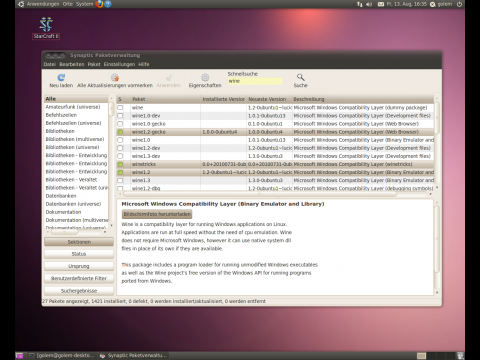Image resolution: width=480 pixels, height=360 pixels.
Task: Toggle status checkbox for wine1.0-gecko
Action: [x=120, y=124]
